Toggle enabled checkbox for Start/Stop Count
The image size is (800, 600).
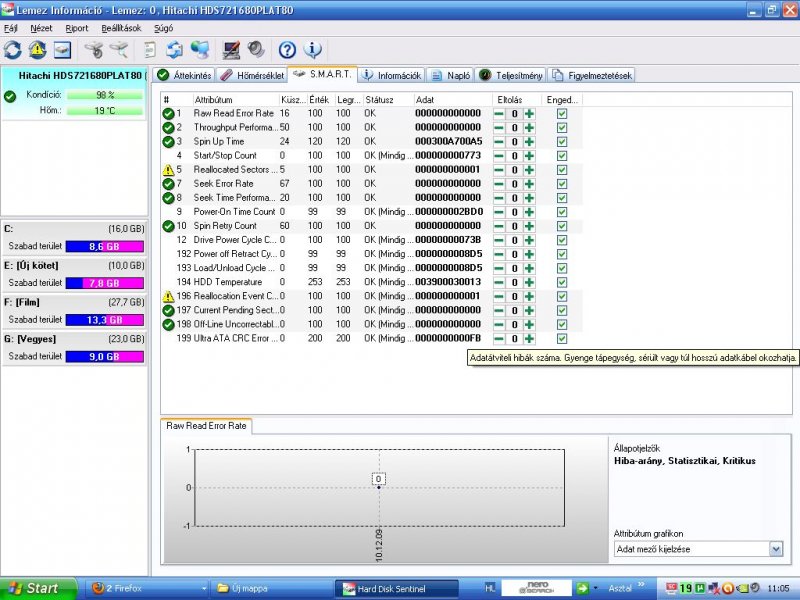(x=562, y=156)
